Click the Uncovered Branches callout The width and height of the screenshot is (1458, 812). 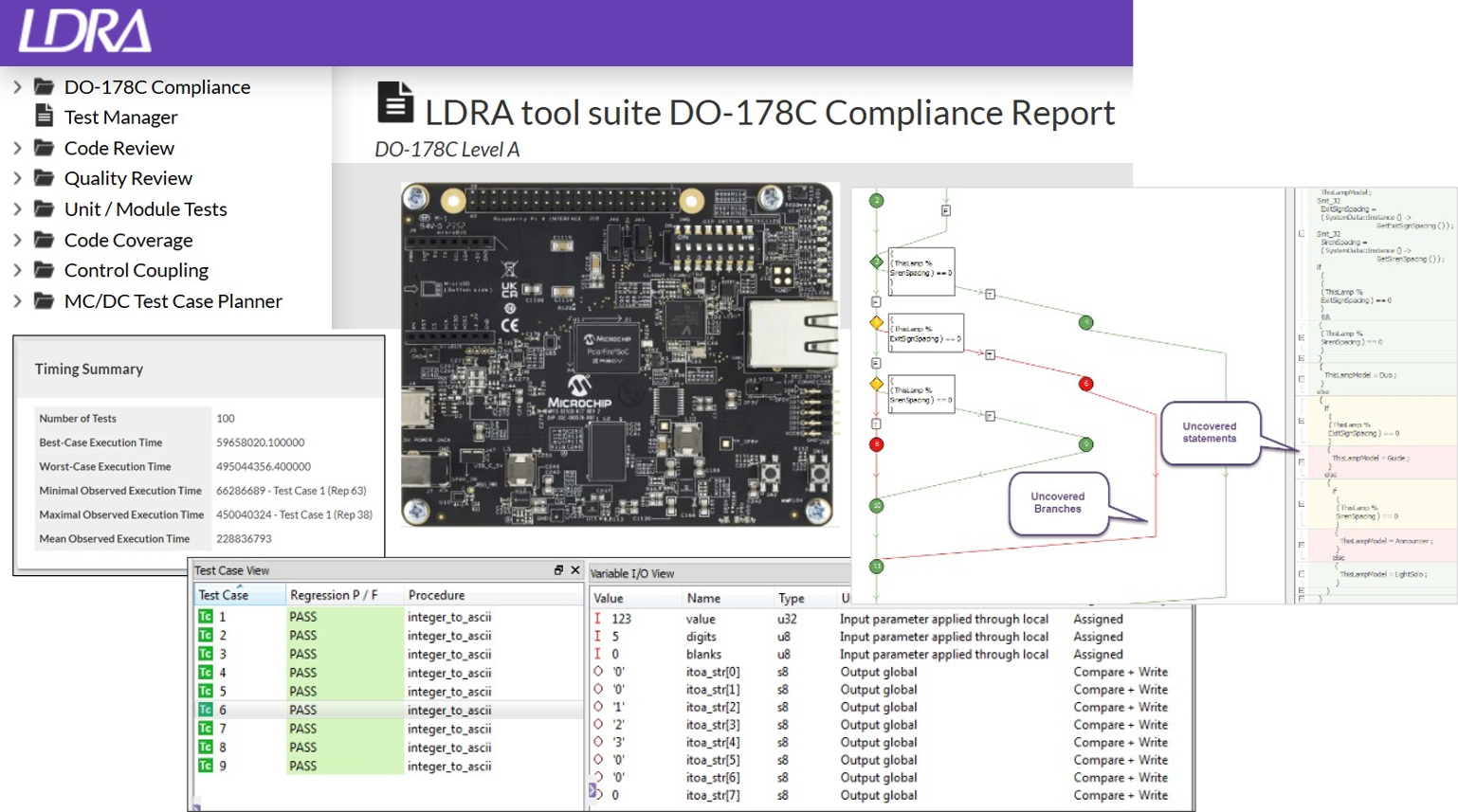1058,503
